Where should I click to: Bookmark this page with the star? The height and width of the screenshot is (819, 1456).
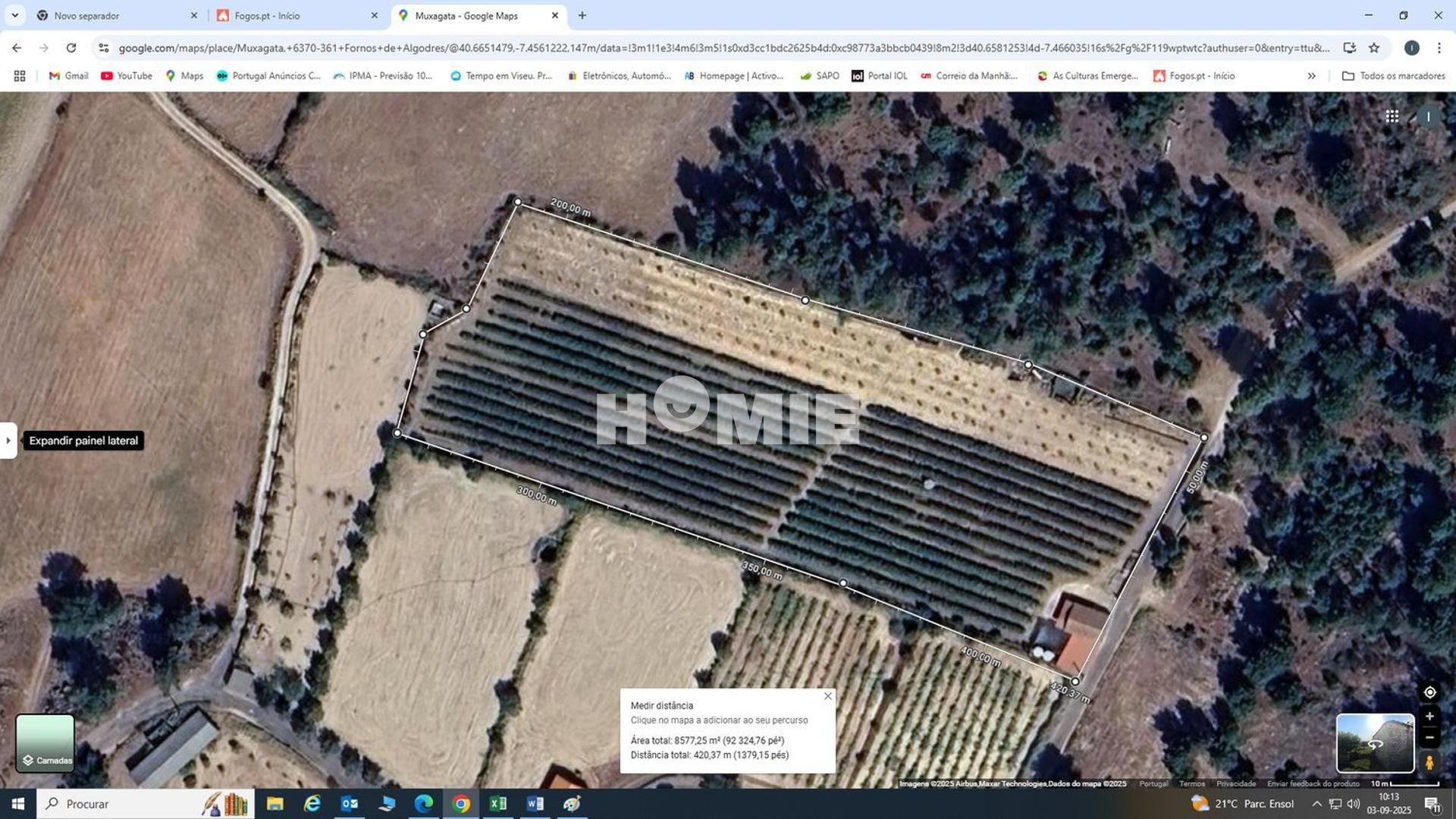(1374, 48)
